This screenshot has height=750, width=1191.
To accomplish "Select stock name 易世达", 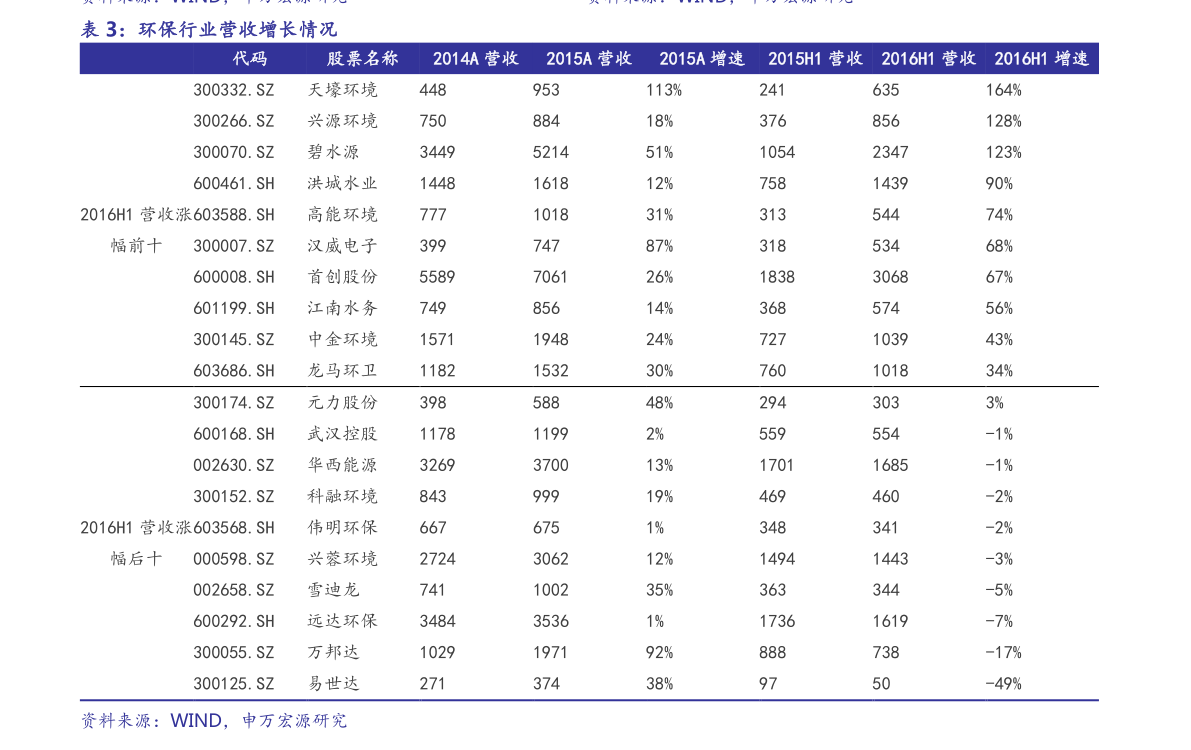I will click(x=333, y=684).
